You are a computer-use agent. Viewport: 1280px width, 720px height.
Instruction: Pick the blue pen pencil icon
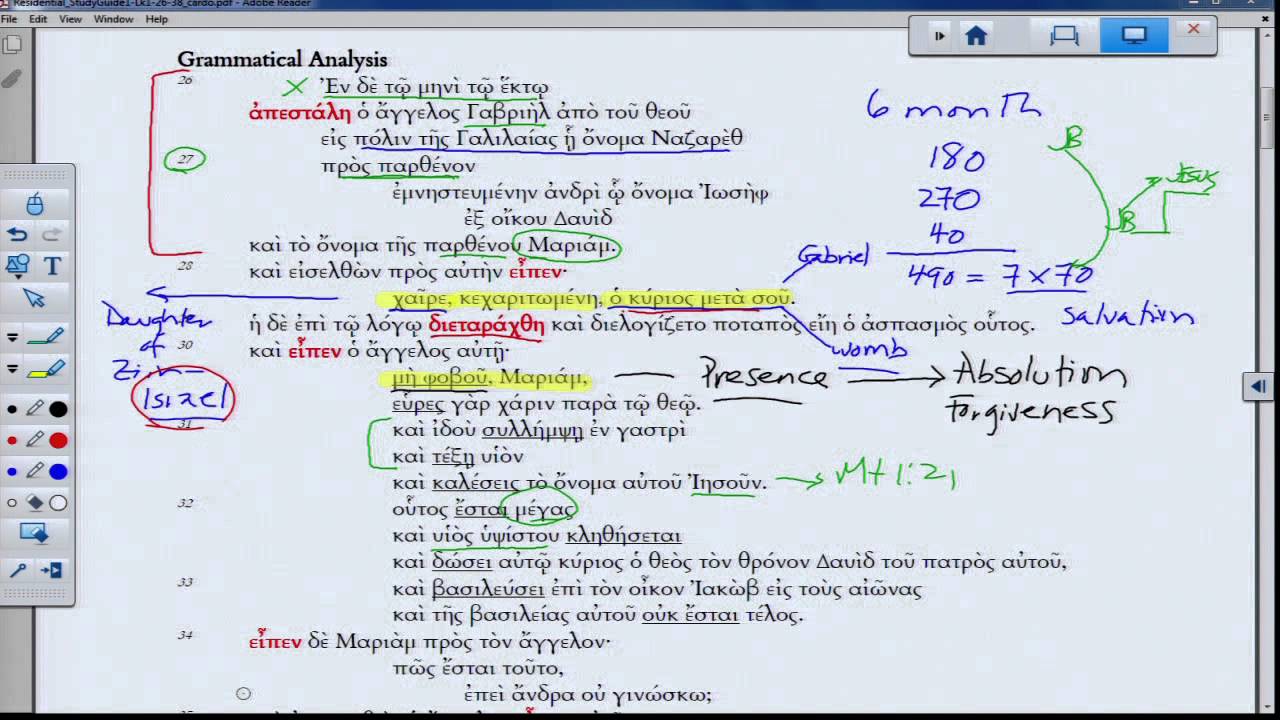(x=35, y=471)
